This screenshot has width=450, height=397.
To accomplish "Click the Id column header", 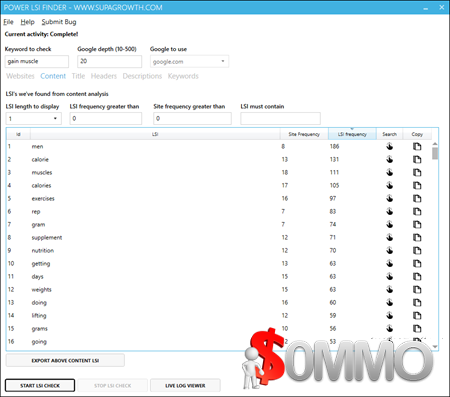I will (x=18, y=134).
